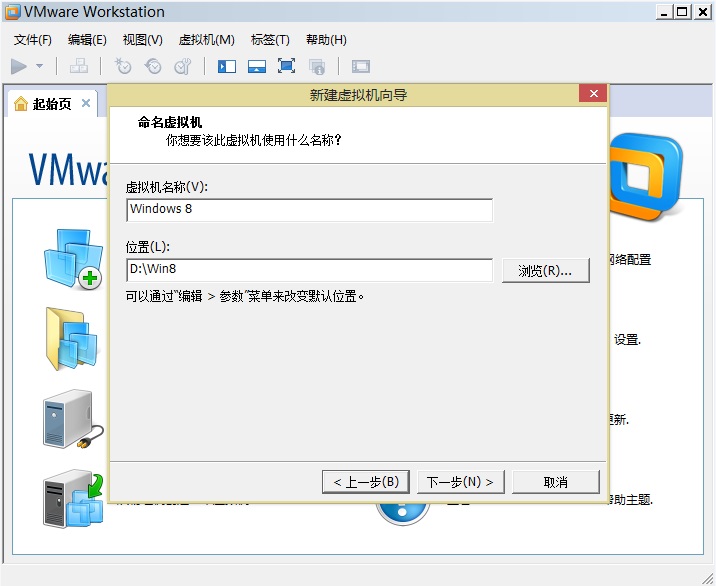
Task: Click the 帮助主题 text on home page
Action: click(630, 500)
